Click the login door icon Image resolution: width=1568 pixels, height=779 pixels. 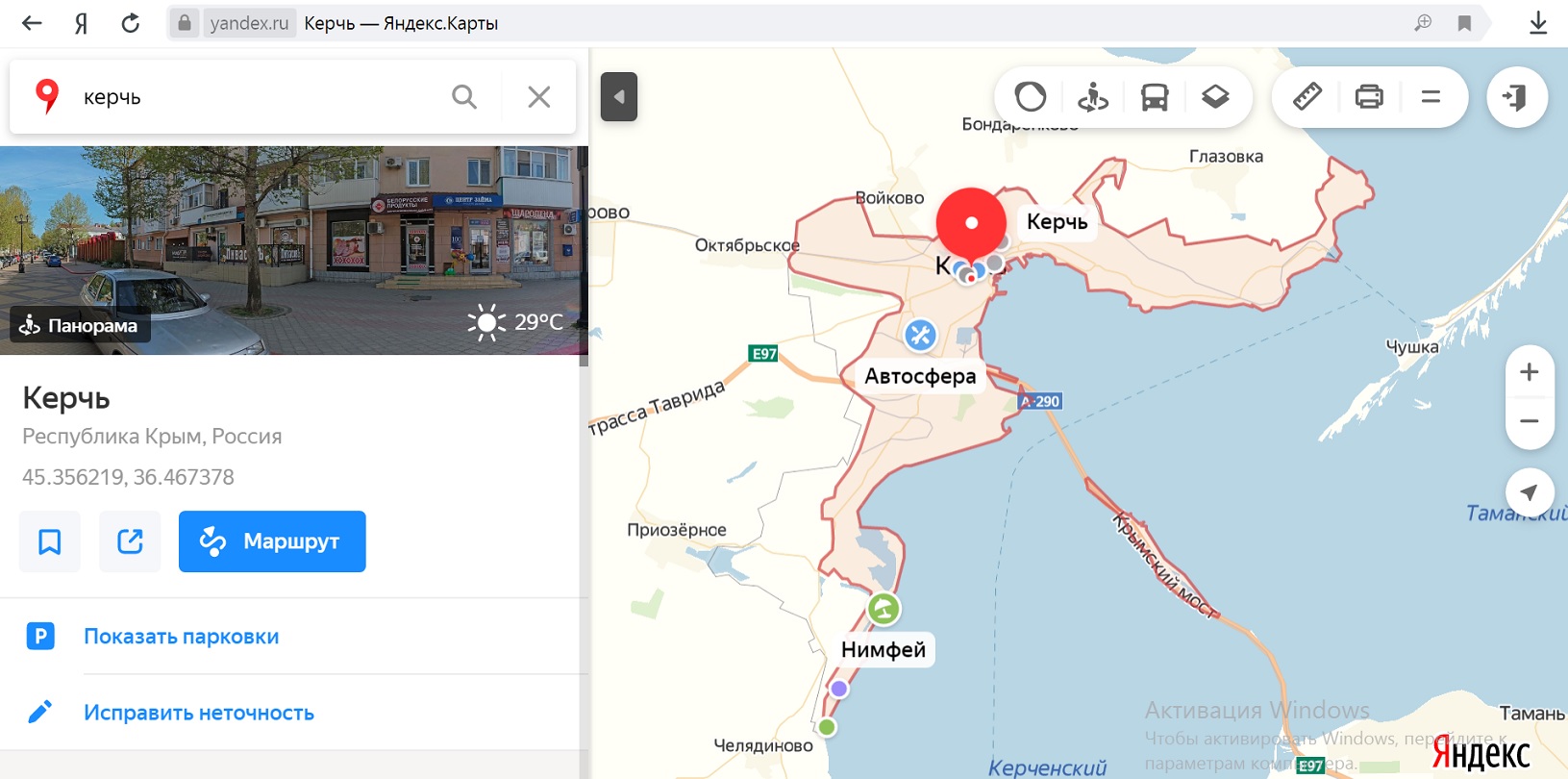point(1517,97)
